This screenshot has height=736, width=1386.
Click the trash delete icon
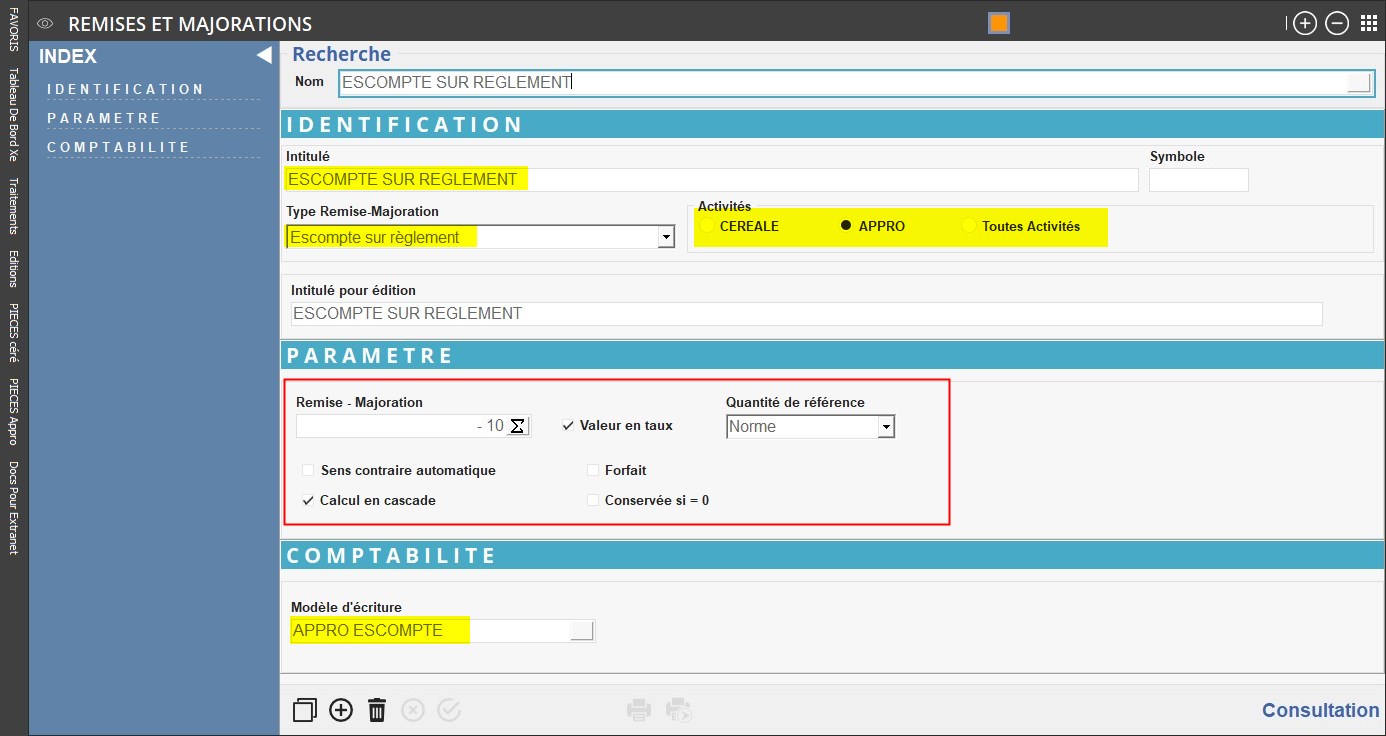click(377, 710)
